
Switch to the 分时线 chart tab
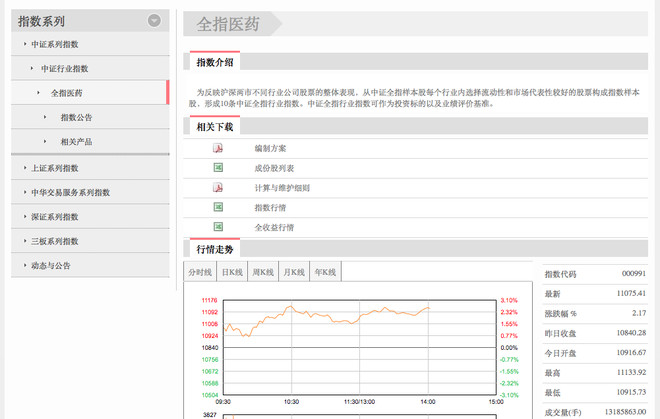200,272
